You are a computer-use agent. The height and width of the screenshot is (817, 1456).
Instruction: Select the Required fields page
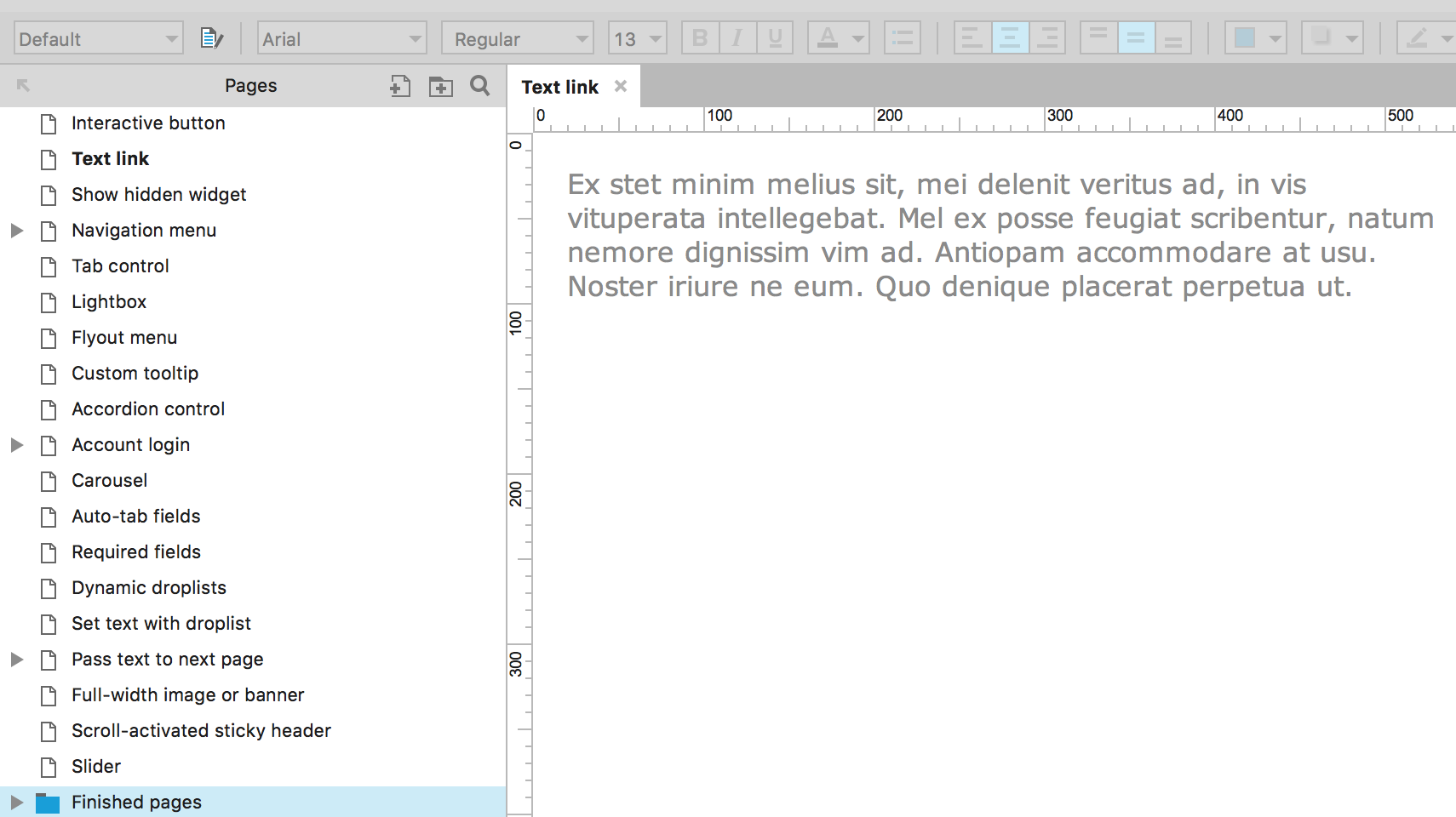click(136, 551)
